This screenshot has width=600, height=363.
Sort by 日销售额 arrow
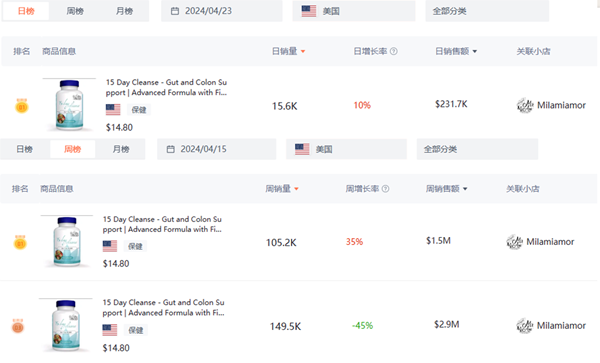[475, 51]
